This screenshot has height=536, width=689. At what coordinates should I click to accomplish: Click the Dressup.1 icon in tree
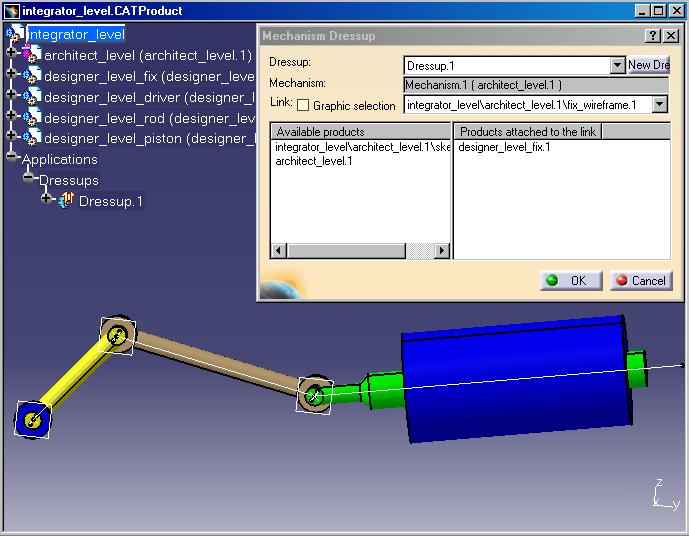click(68, 201)
